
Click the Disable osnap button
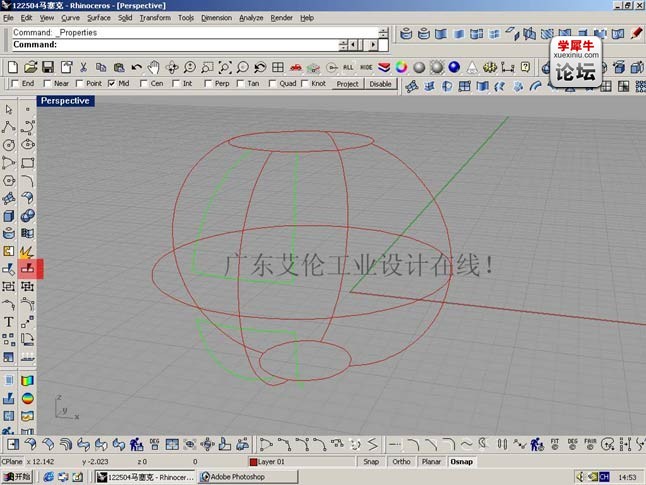(x=380, y=84)
